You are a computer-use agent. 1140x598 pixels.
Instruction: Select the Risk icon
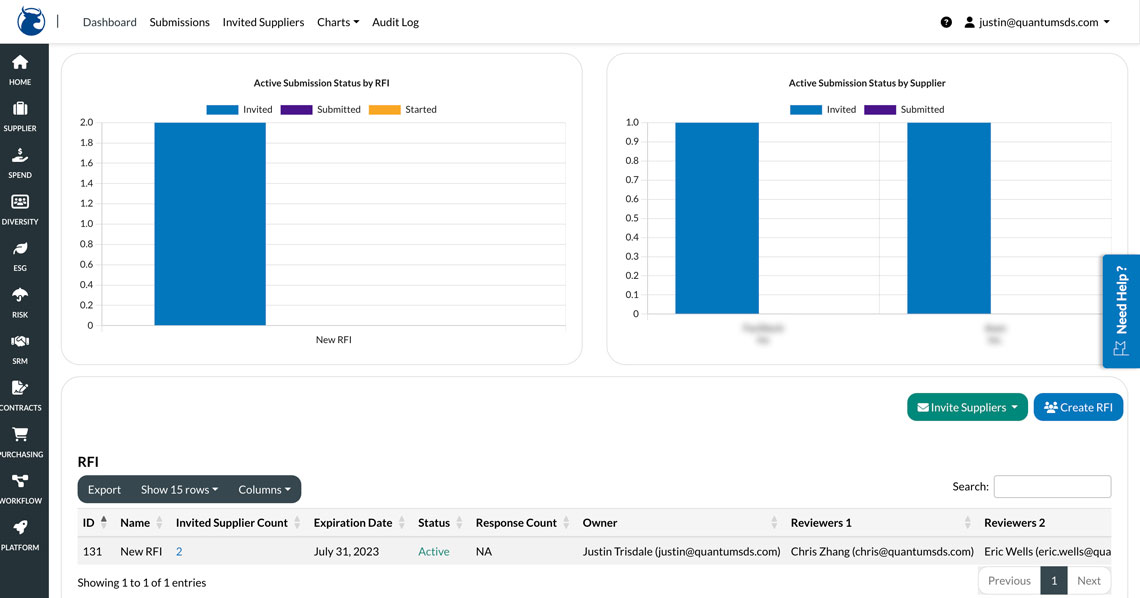(x=19, y=300)
